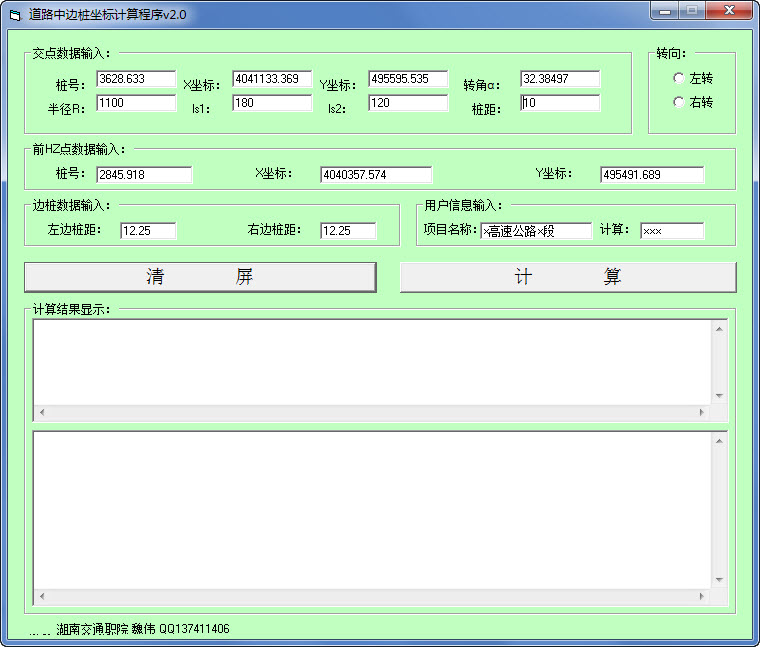Viewport: 760px width, 647px height.
Task: Click the 清屏 button
Action: coord(200,277)
